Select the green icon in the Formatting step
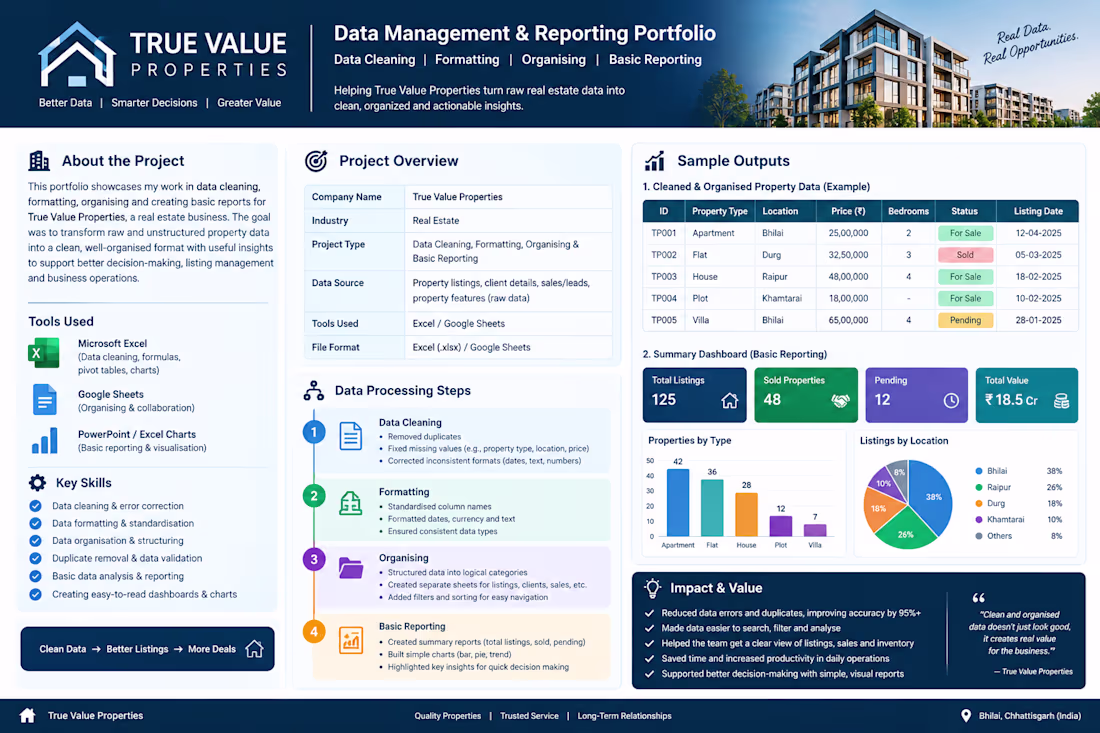Screen dimensions: 1100x733 click(x=351, y=504)
